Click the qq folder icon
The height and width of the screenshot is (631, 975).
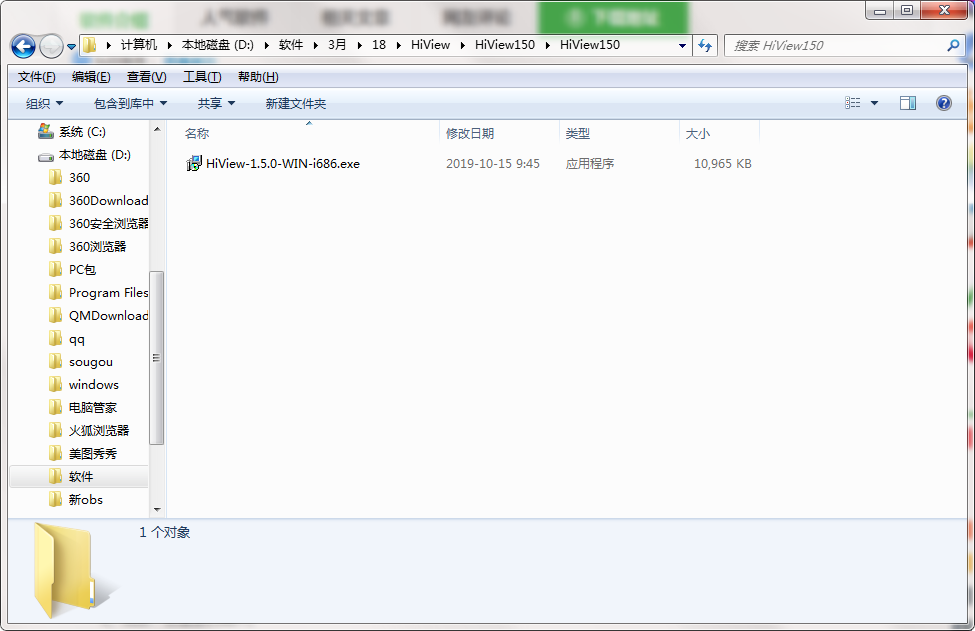(55, 339)
